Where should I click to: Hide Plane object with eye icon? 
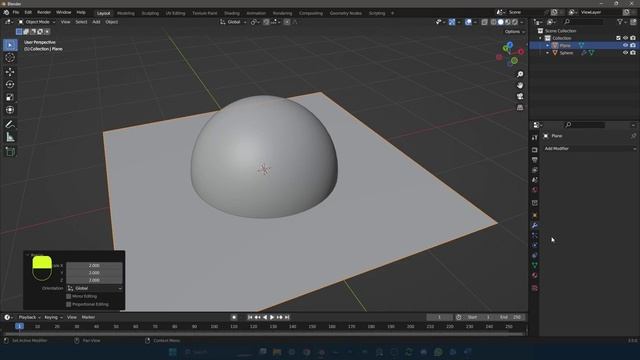point(625,45)
